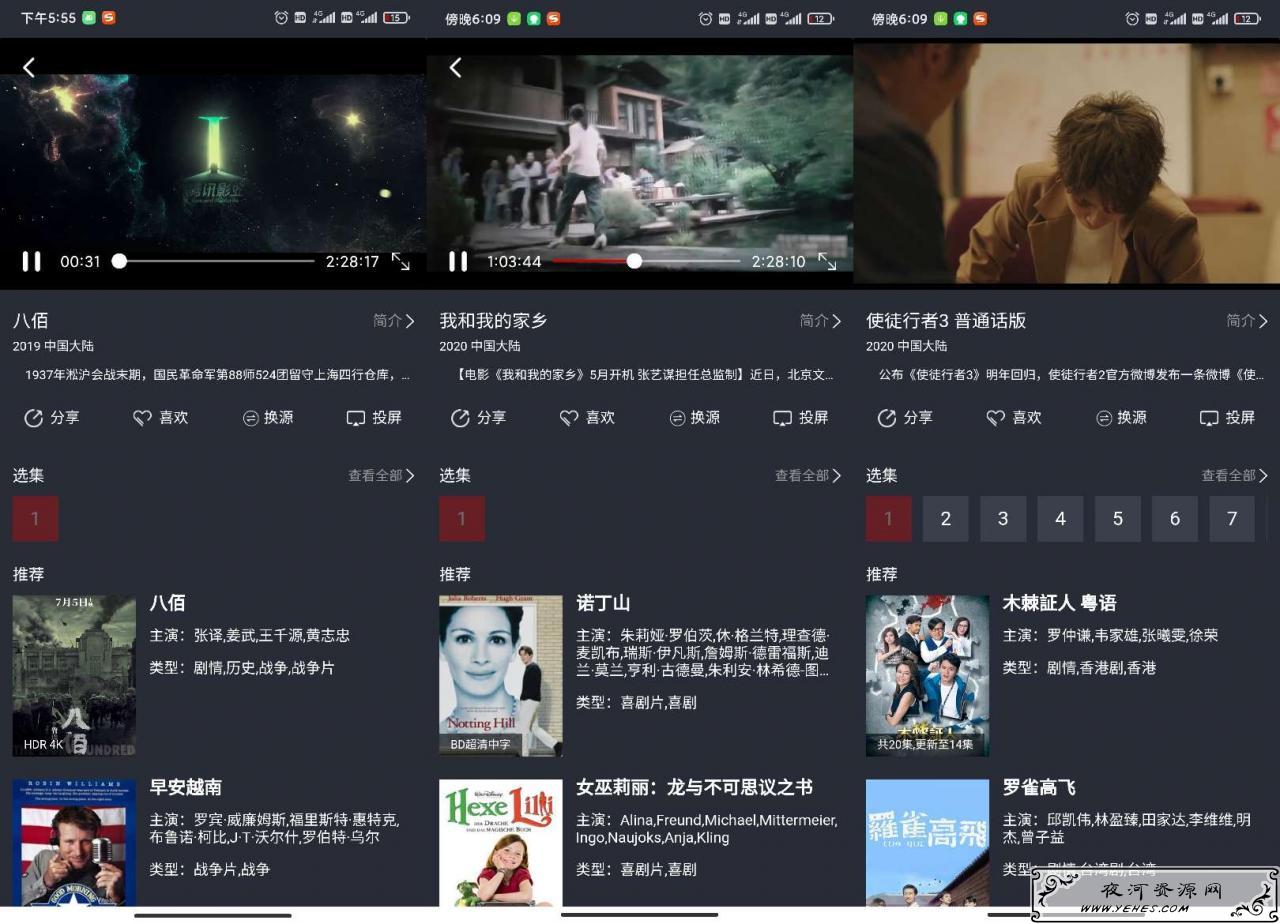Viewport: 1280px width, 924px height.
Task: Open 查看全部 episodes for 八佰
Action: [x=381, y=476]
